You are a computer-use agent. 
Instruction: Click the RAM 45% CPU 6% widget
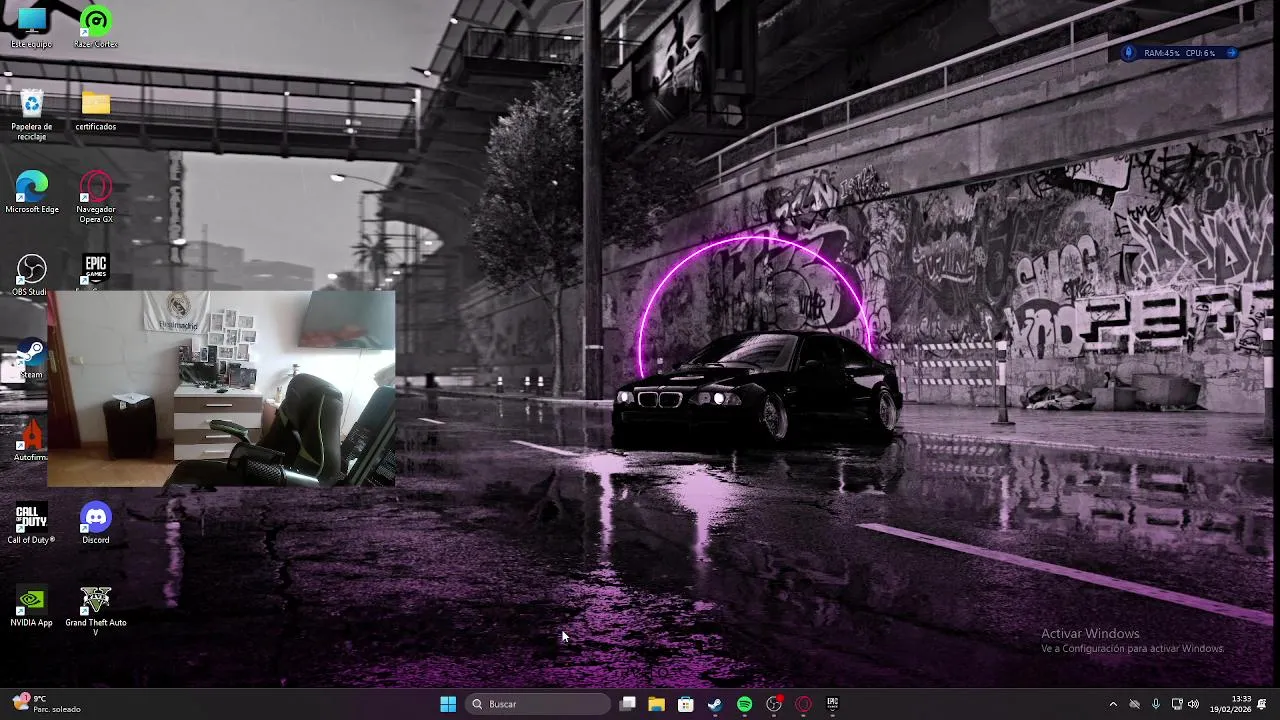pyautogui.click(x=1180, y=53)
